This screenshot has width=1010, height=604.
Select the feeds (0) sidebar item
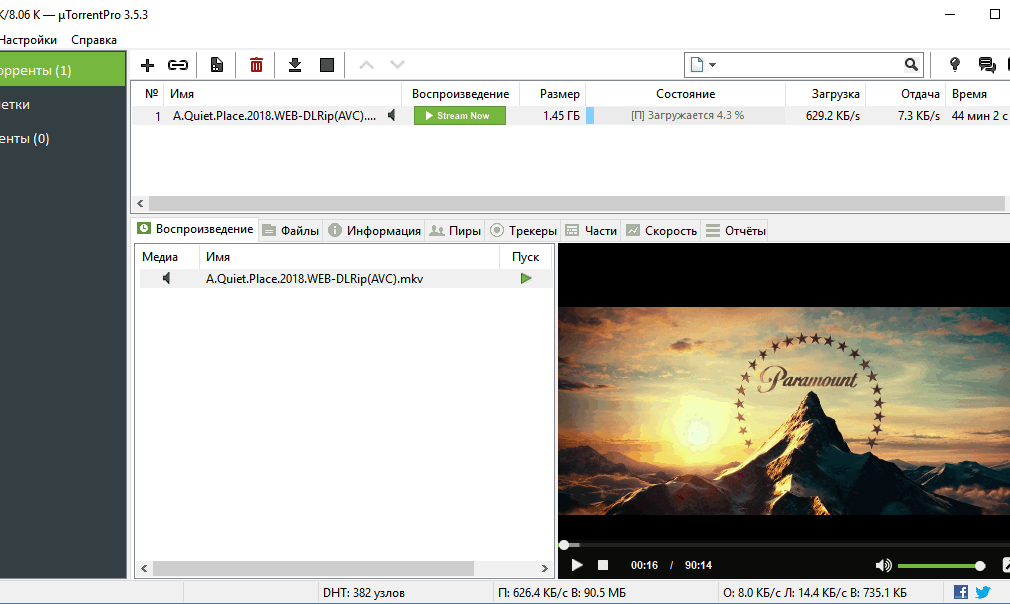(62, 138)
